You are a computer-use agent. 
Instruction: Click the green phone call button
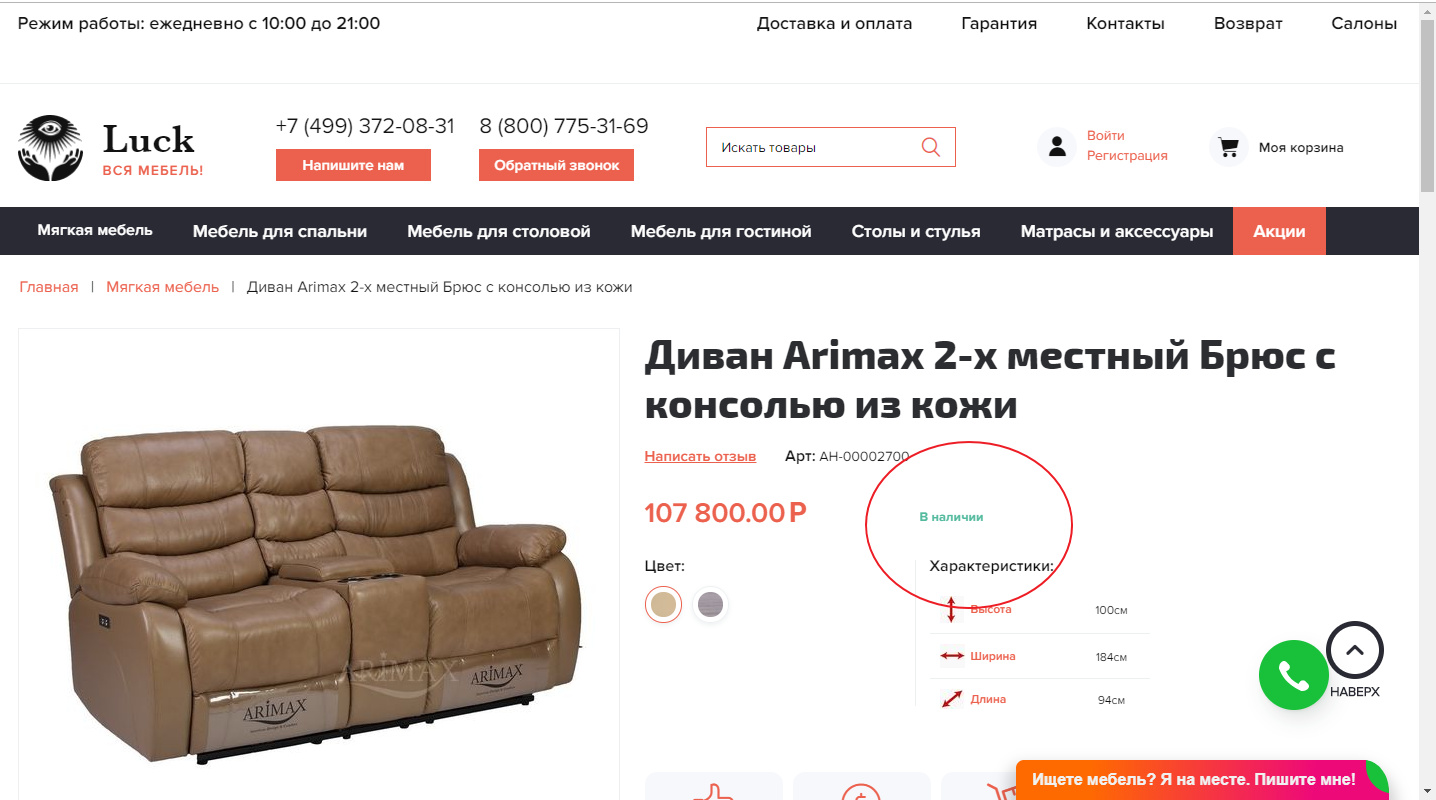coord(1293,675)
